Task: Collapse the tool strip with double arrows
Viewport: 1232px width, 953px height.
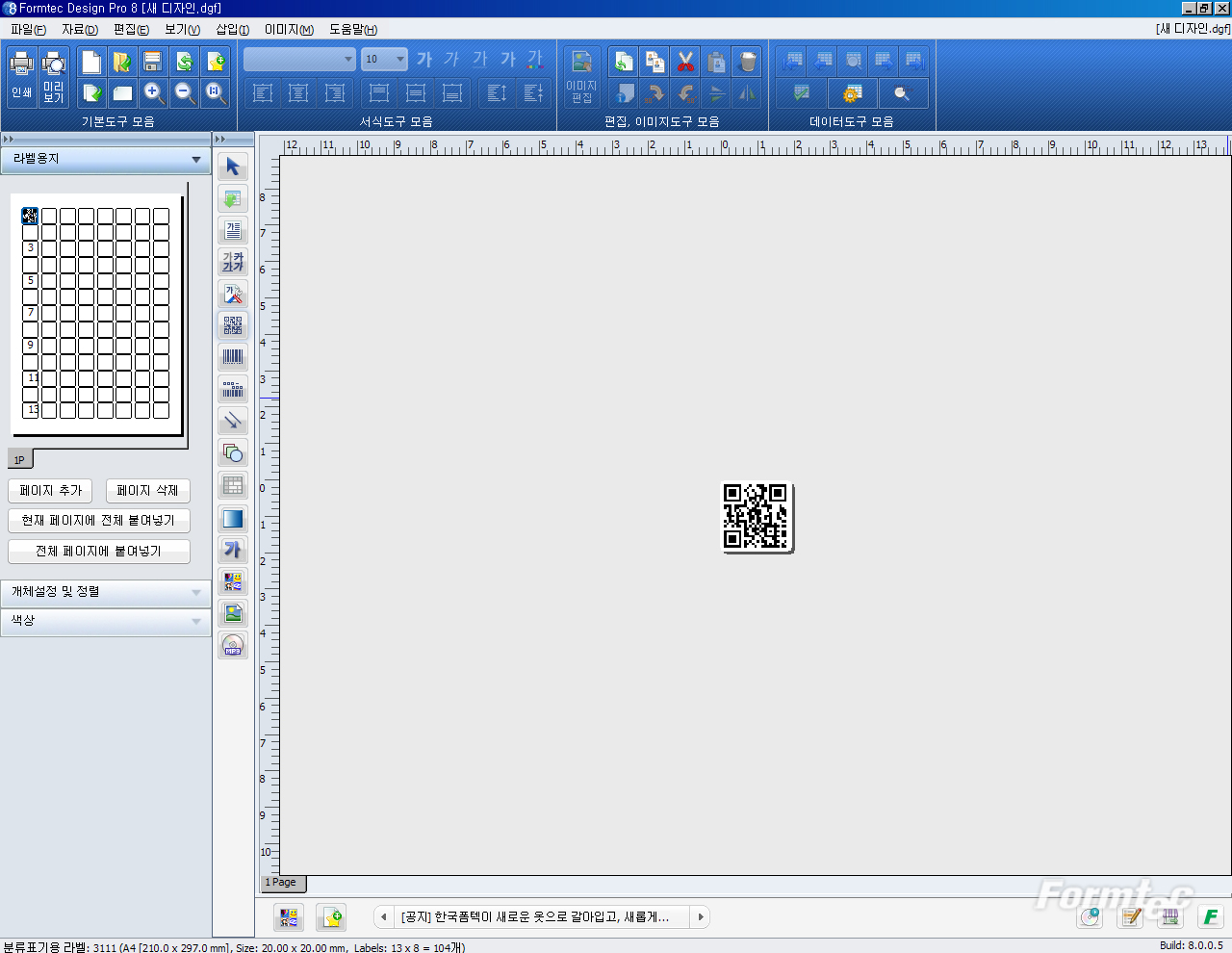Action: 220,140
